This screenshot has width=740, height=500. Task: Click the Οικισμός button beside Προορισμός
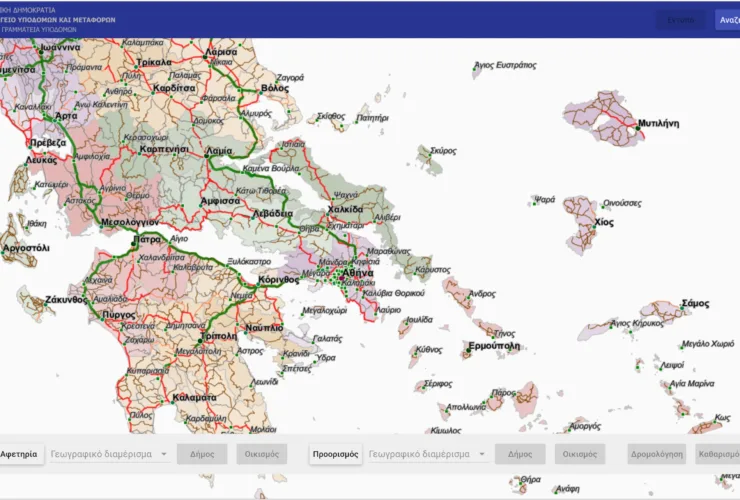[580, 454]
